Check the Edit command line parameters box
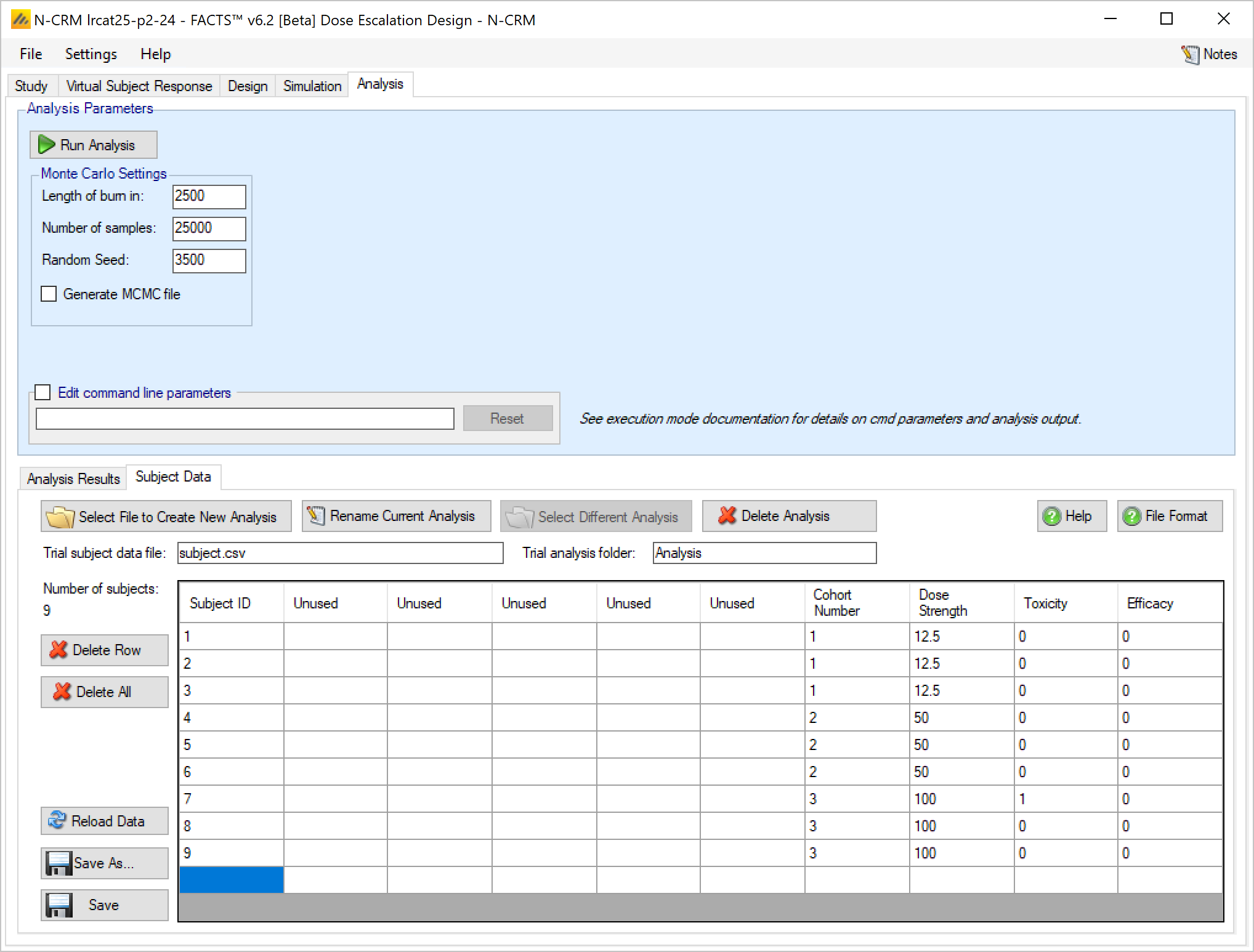This screenshot has width=1254, height=952. tap(42, 392)
